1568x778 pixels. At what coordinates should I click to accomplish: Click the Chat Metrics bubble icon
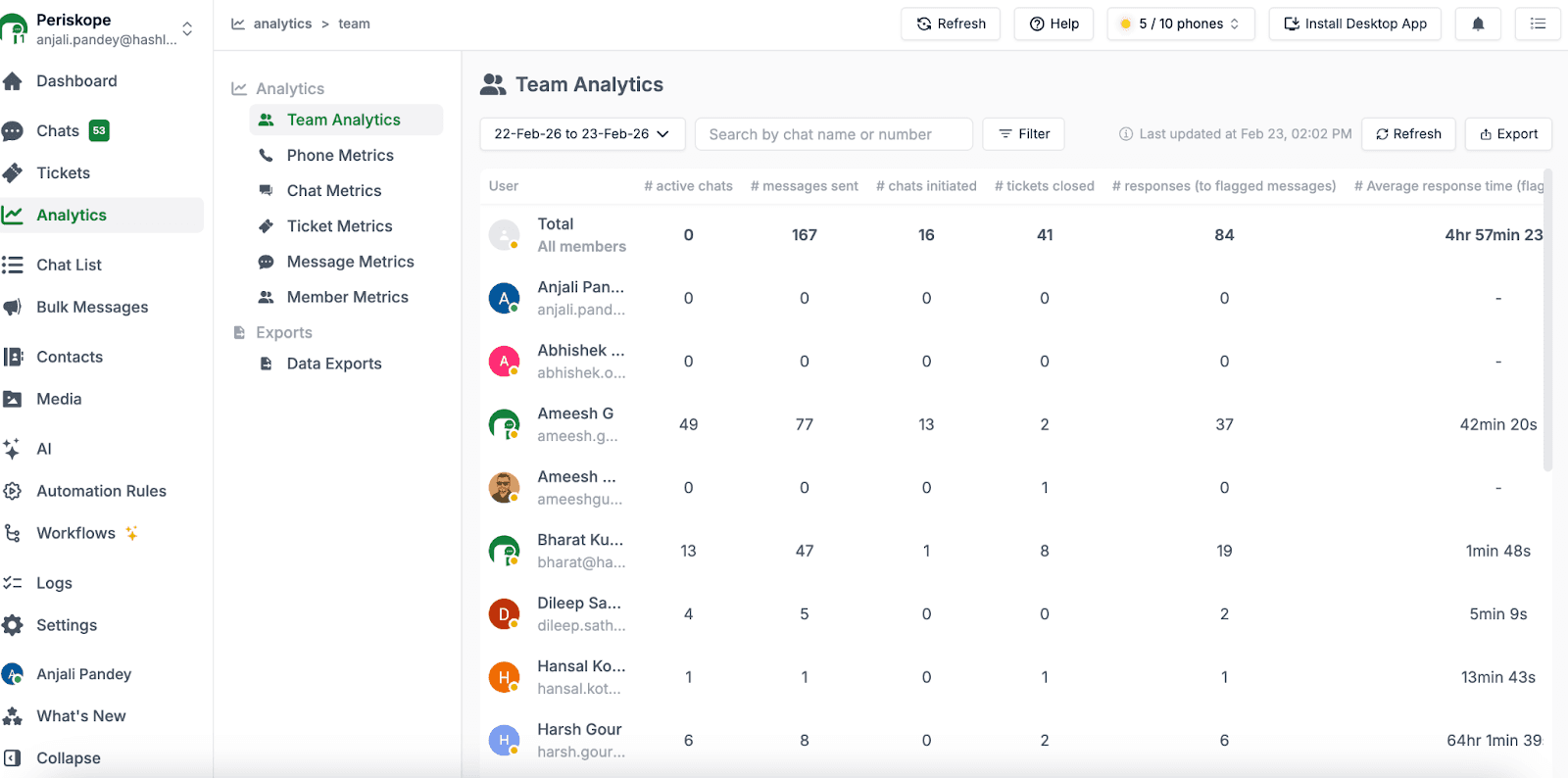[266, 190]
